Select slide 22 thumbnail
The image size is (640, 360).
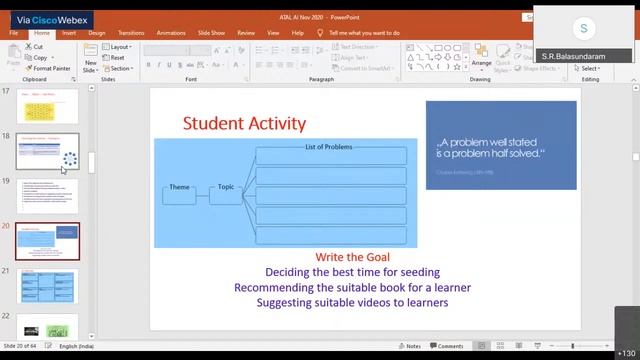(x=47, y=326)
